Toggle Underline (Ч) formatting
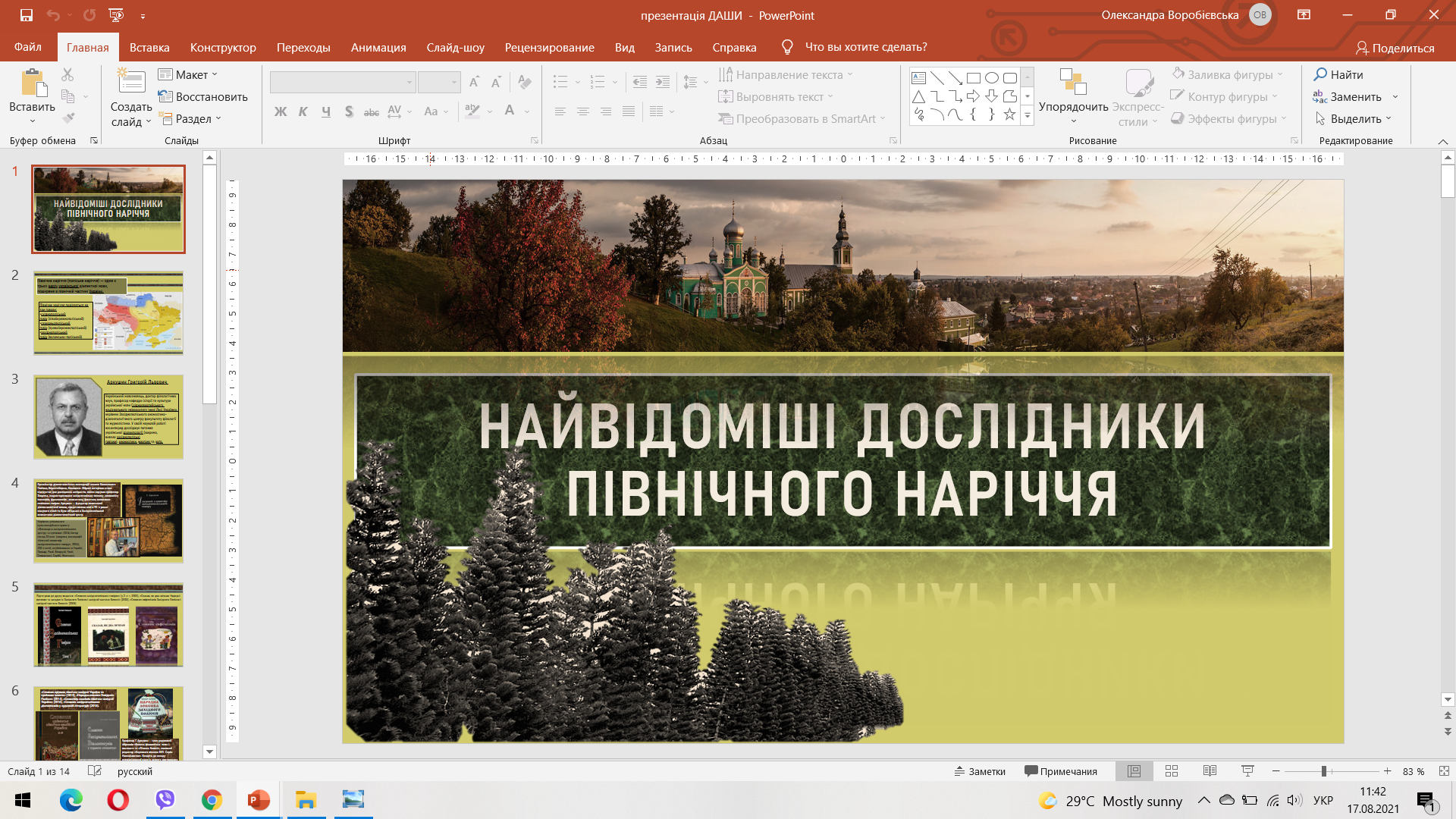Screen dimensions: 1456x819 click(326, 111)
